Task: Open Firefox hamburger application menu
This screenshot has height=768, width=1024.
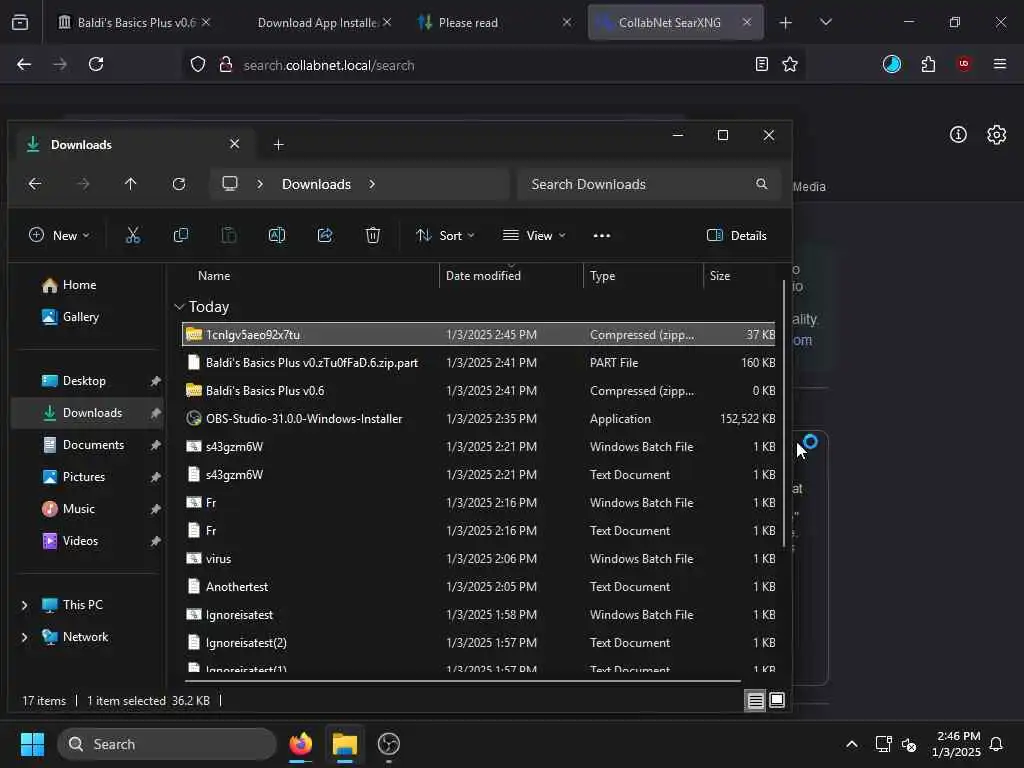Action: tap(1000, 64)
